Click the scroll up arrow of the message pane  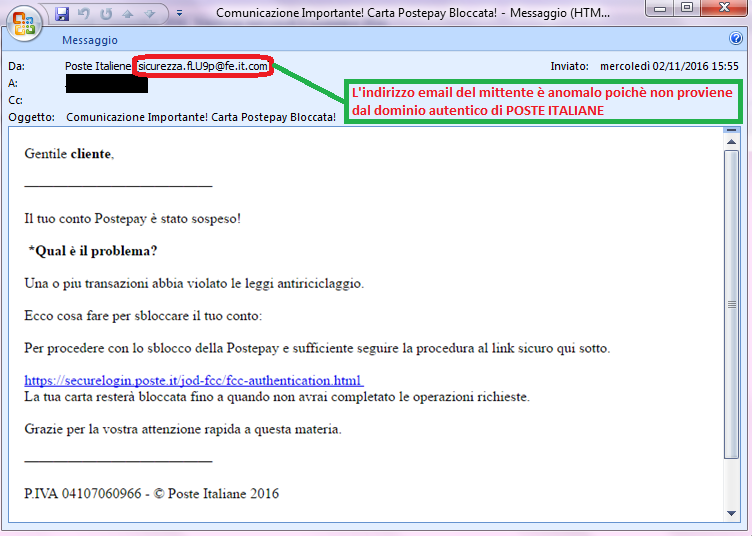pos(731,142)
